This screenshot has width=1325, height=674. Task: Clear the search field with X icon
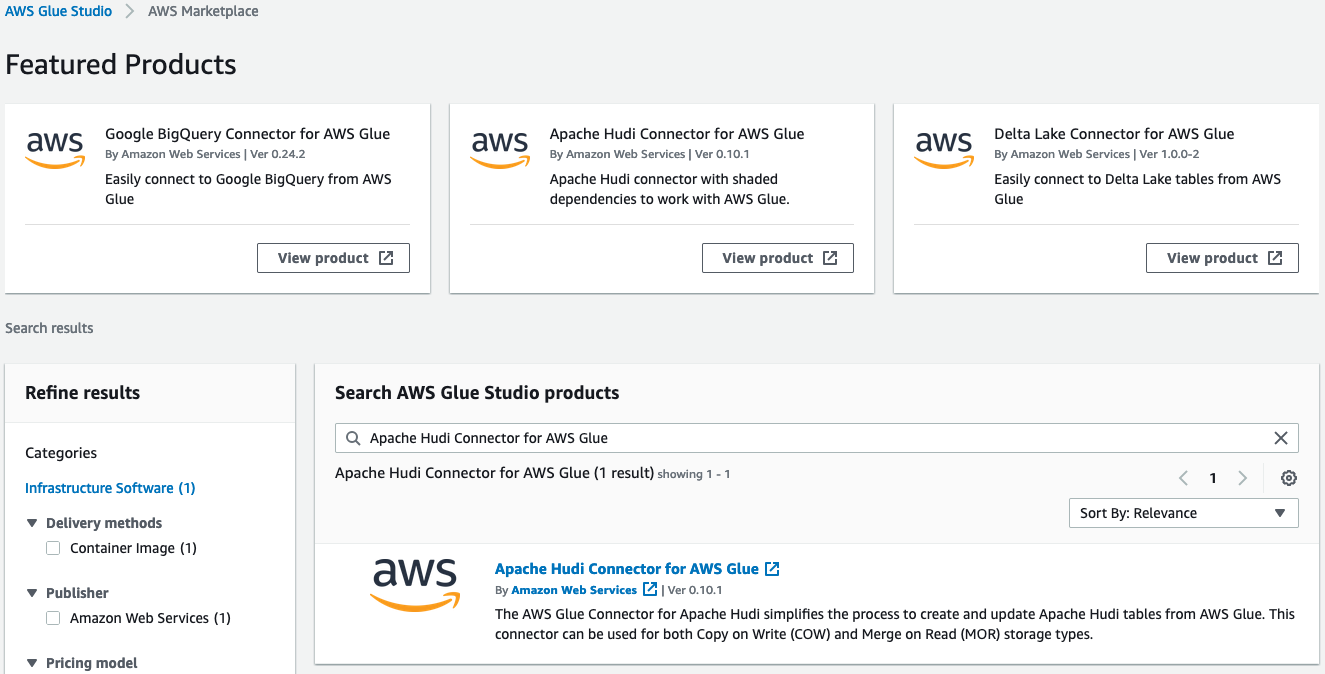(x=1280, y=438)
